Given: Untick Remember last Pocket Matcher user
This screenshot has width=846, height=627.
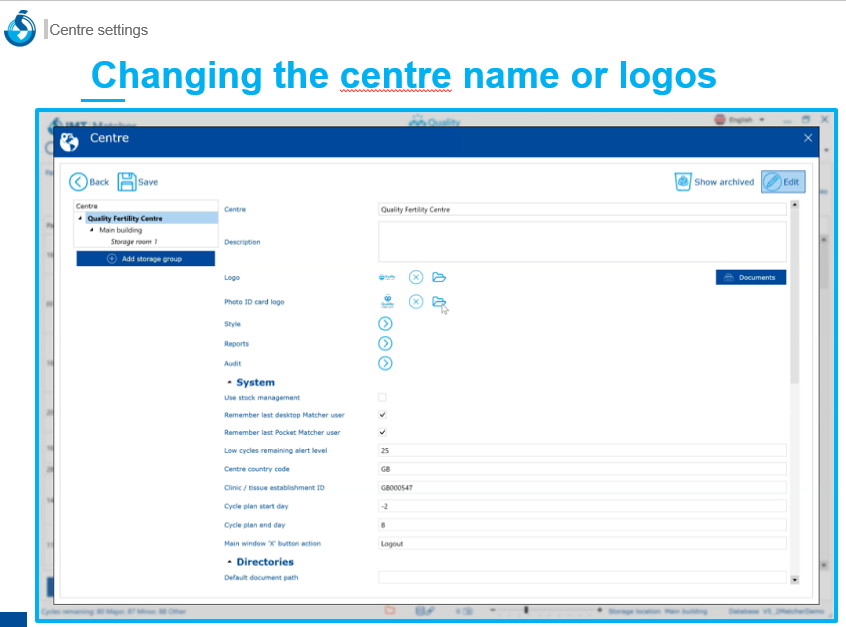Looking at the screenshot, I should [382, 432].
